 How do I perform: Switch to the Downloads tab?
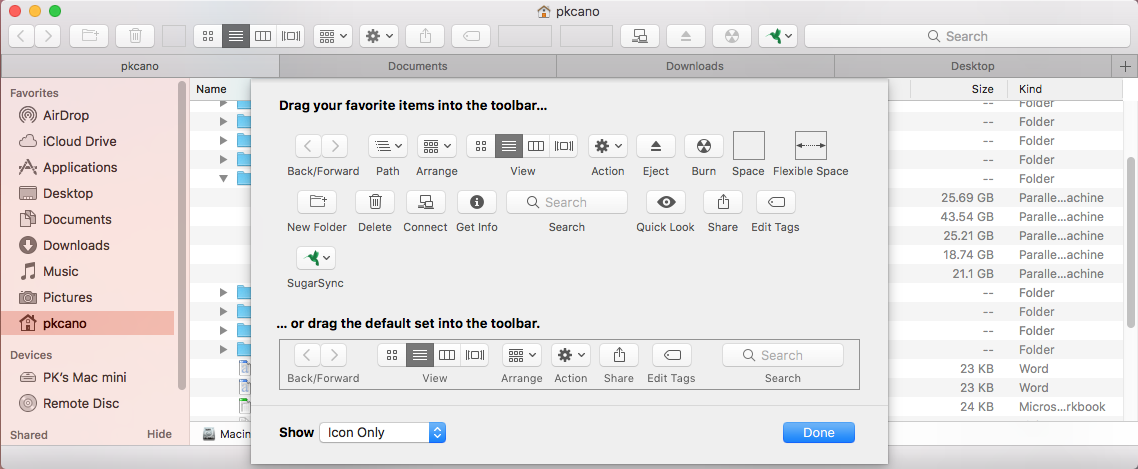695,66
